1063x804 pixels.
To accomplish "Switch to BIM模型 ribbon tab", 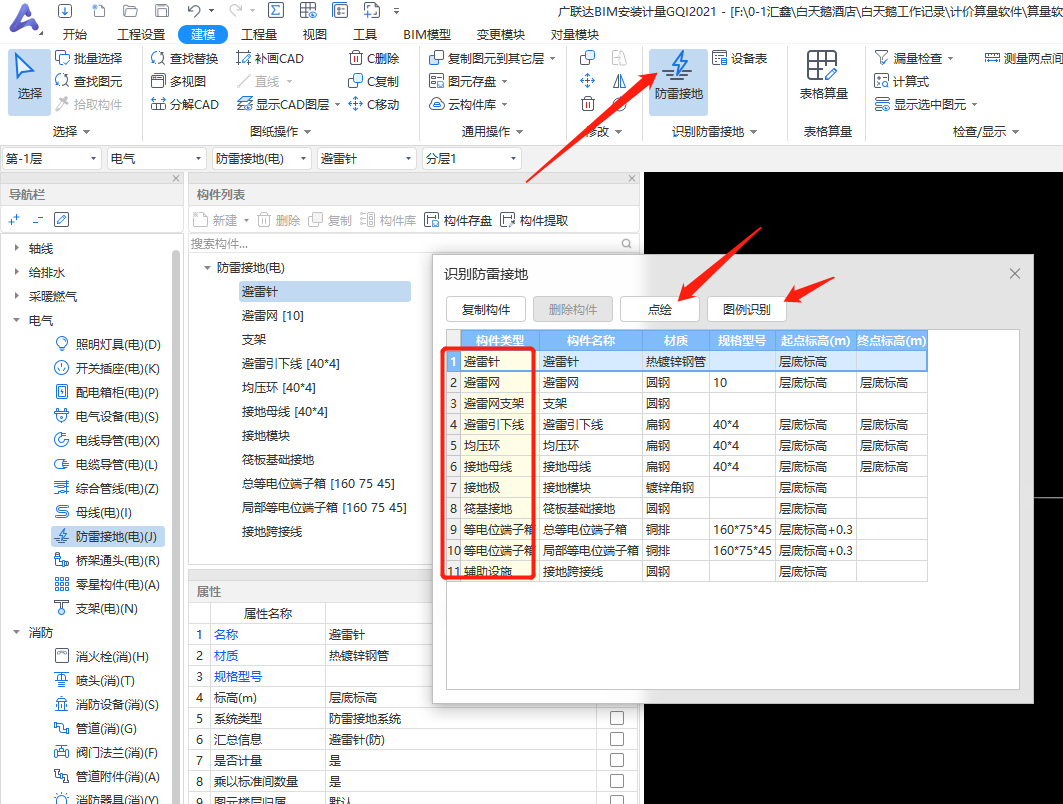I will point(427,35).
